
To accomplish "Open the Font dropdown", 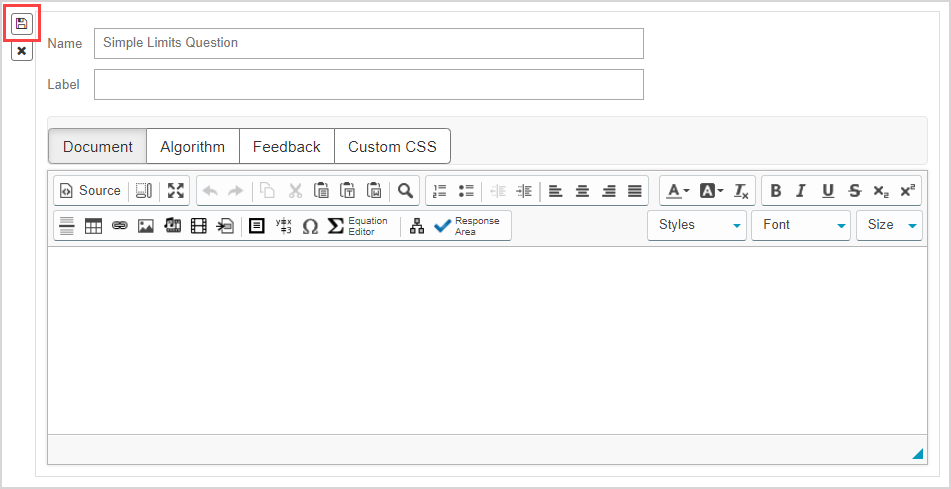I will click(x=800, y=225).
